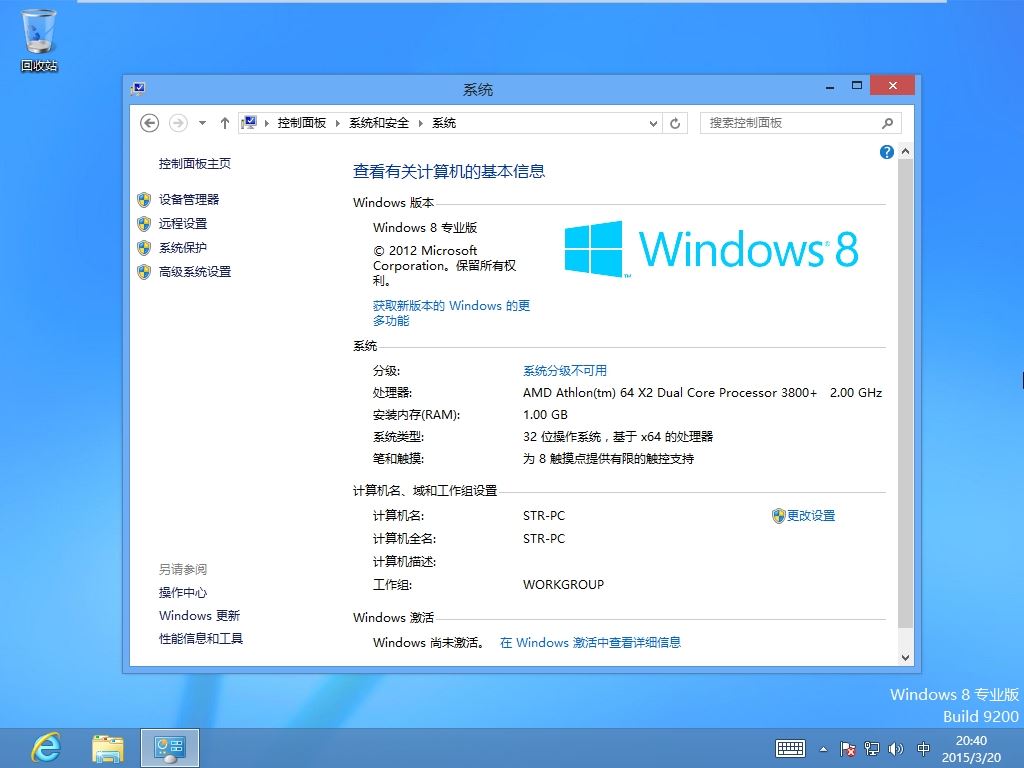The height and width of the screenshot is (768, 1024).
Task: Click Change settings link for computer name
Action: (x=810, y=515)
